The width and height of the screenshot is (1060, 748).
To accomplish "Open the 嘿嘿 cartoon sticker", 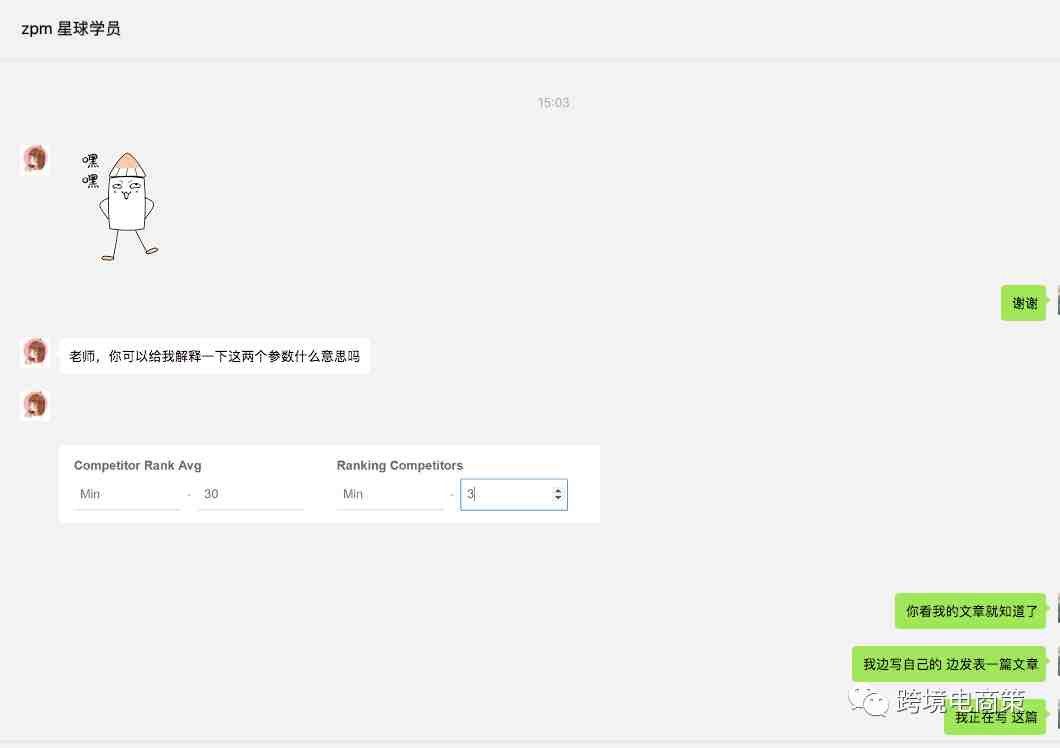I will [x=122, y=206].
